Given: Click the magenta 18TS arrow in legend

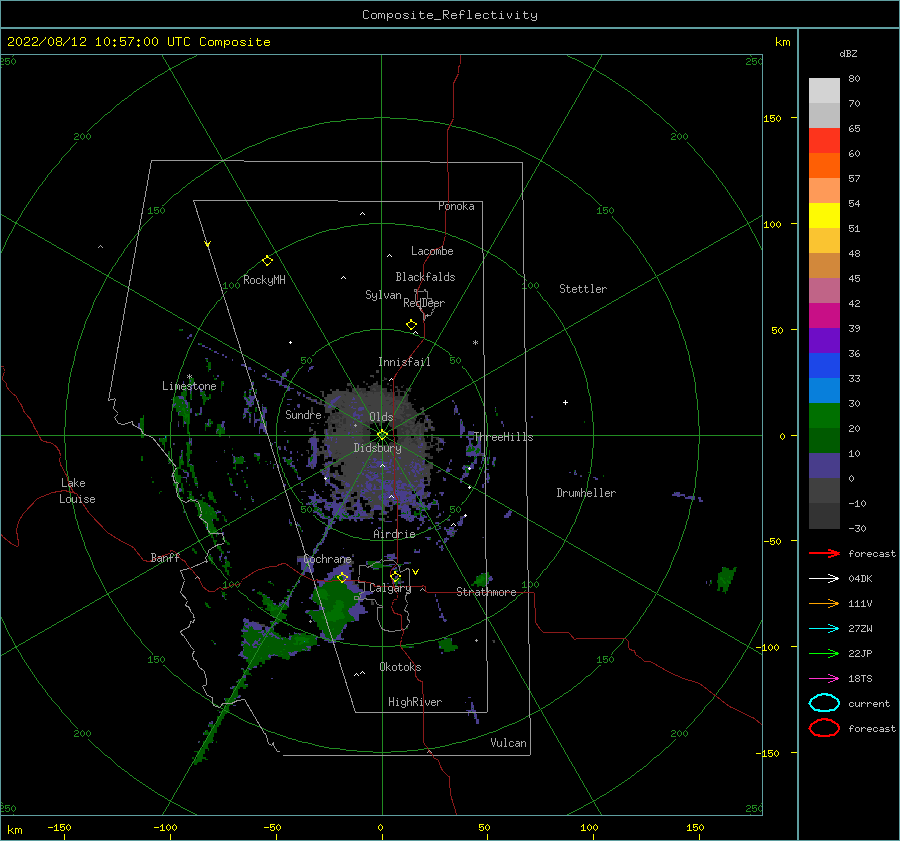Looking at the screenshot, I should click(824, 679).
